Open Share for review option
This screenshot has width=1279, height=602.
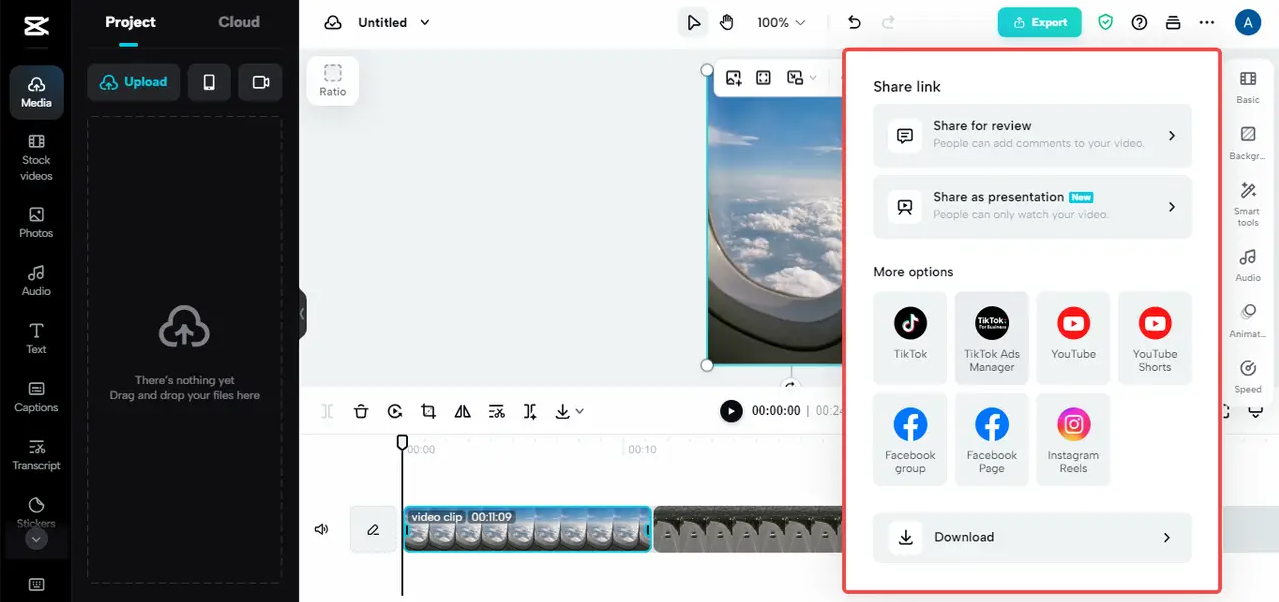point(1032,135)
